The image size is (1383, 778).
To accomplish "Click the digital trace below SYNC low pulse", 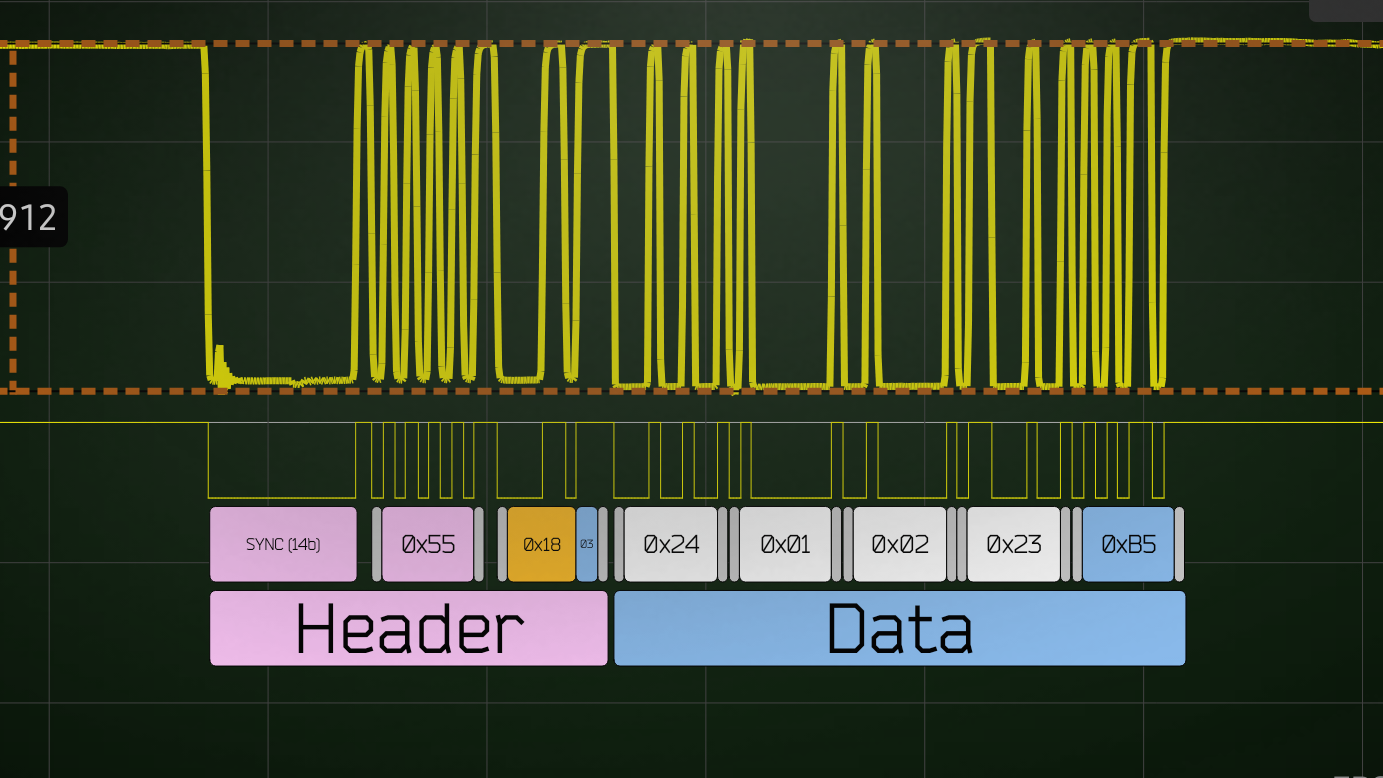I will pos(283,497).
